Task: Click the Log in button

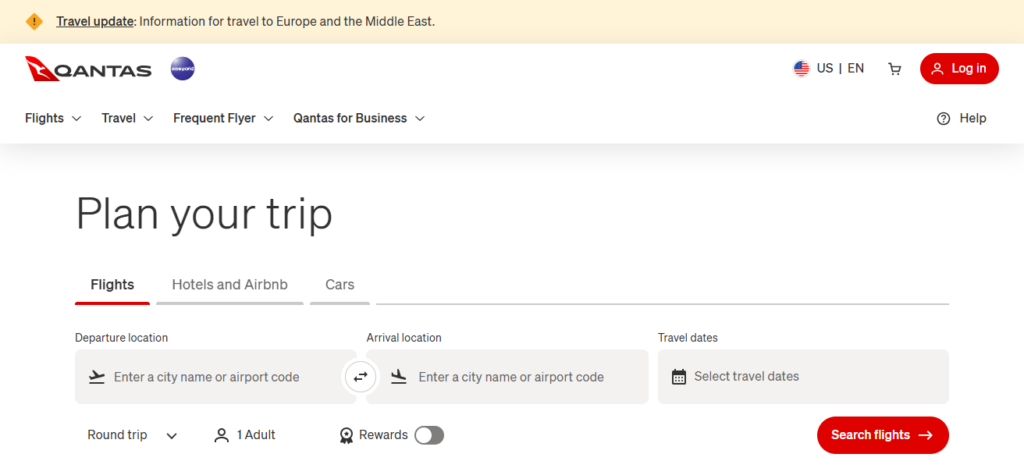Action: (x=959, y=69)
